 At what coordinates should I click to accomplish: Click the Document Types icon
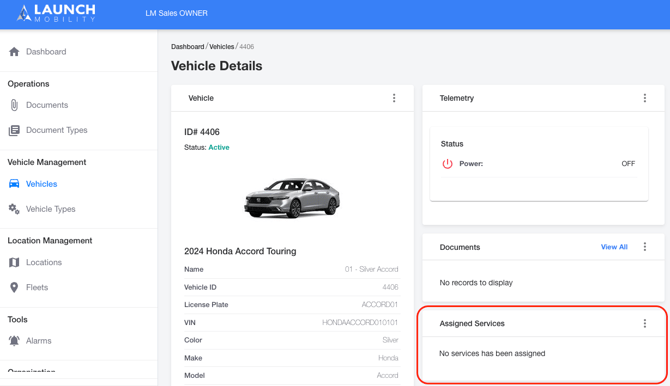point(14,130)
